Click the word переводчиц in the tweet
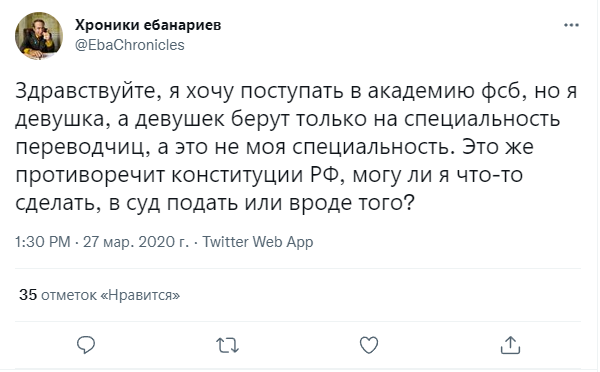This screenshot has width=600, height=372. coord(82,148)
